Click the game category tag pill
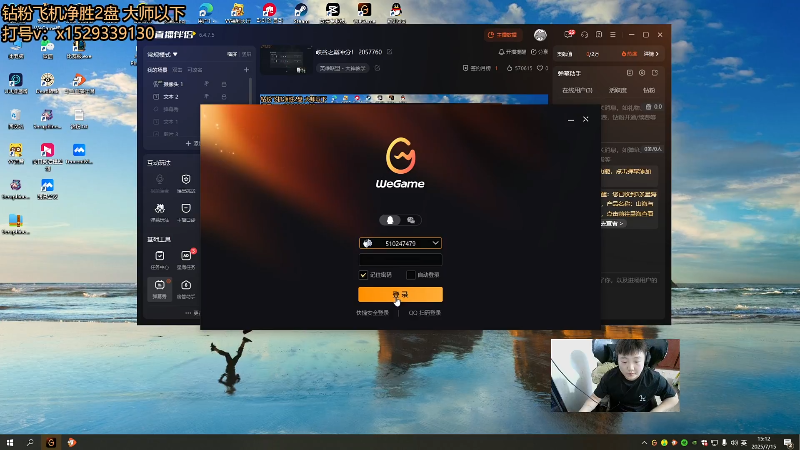Screen dimensions: 800x450 [342, 68]
